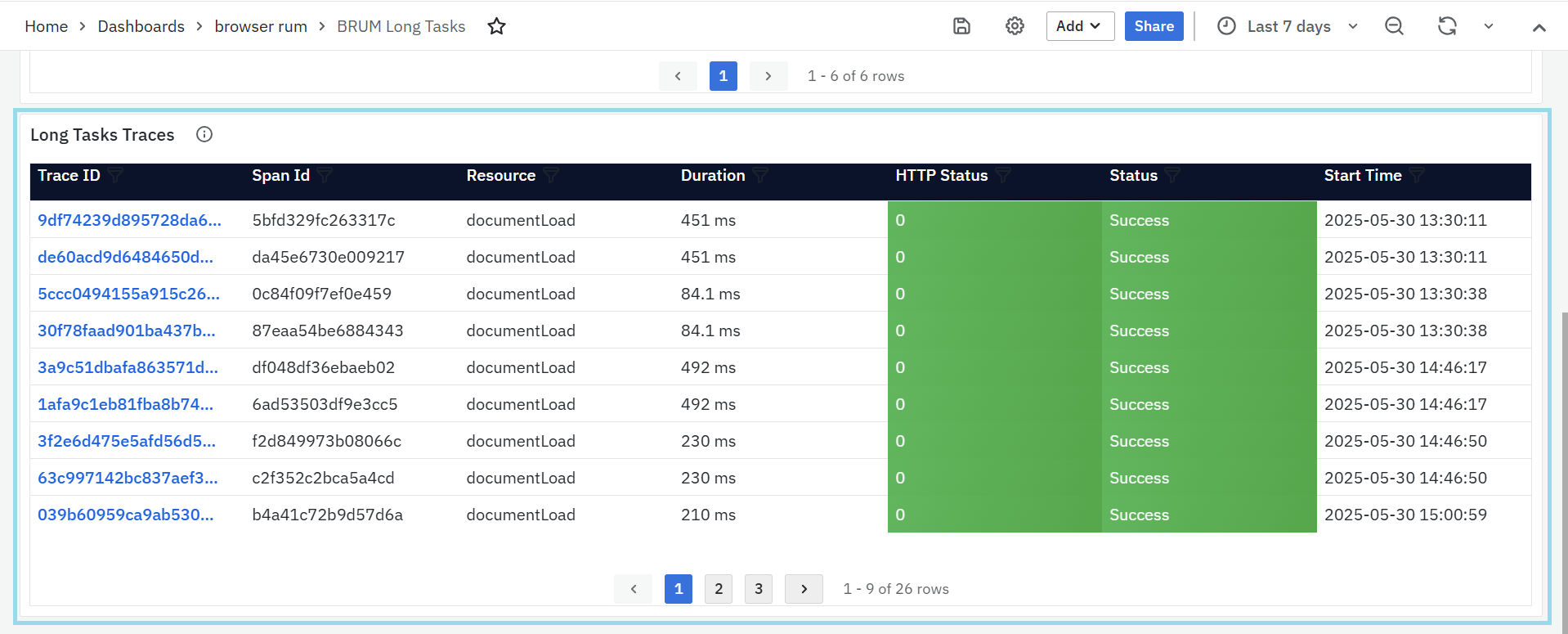1568x634 pixels.
Task: Click the info icon beside Long Tasks Traces
Action: point(204,134)
